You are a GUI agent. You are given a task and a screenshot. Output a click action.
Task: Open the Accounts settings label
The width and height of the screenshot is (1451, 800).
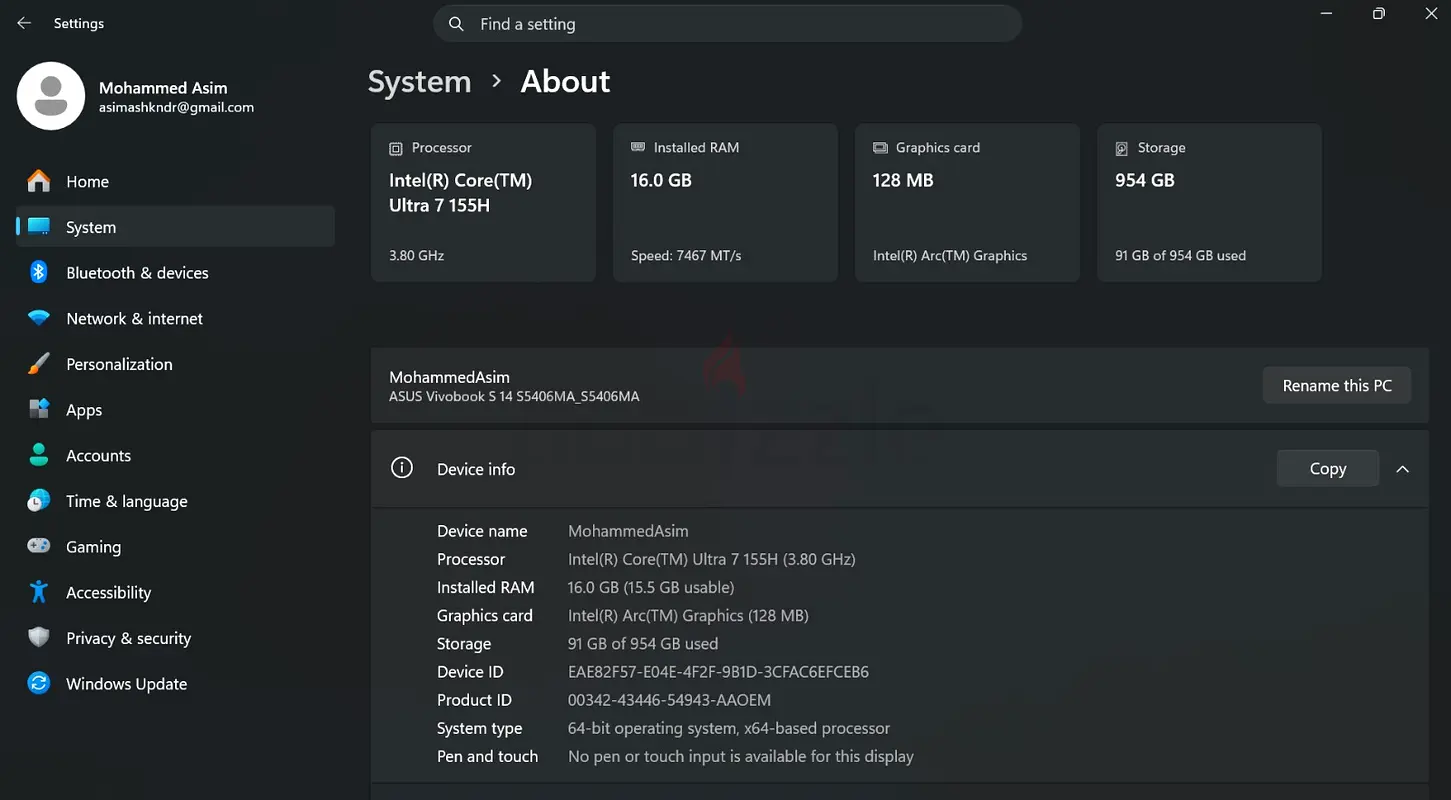click(x=98, y=455)
